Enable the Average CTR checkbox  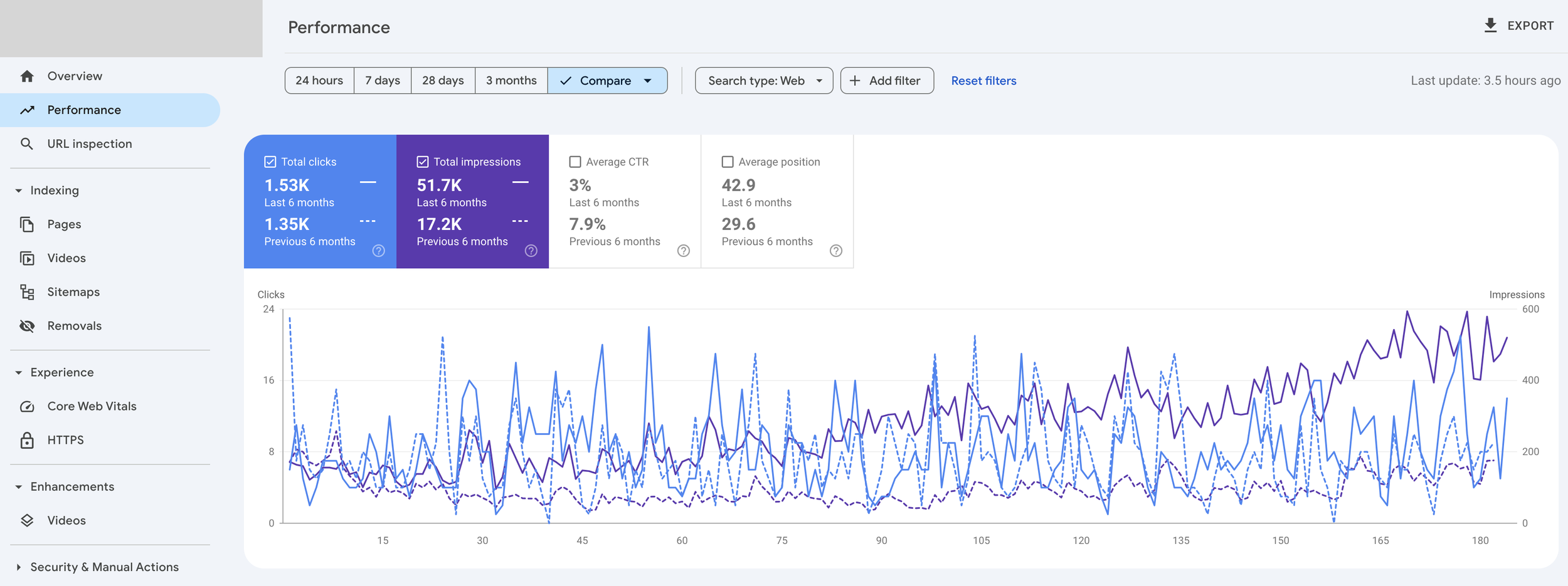tap(575, 162)
